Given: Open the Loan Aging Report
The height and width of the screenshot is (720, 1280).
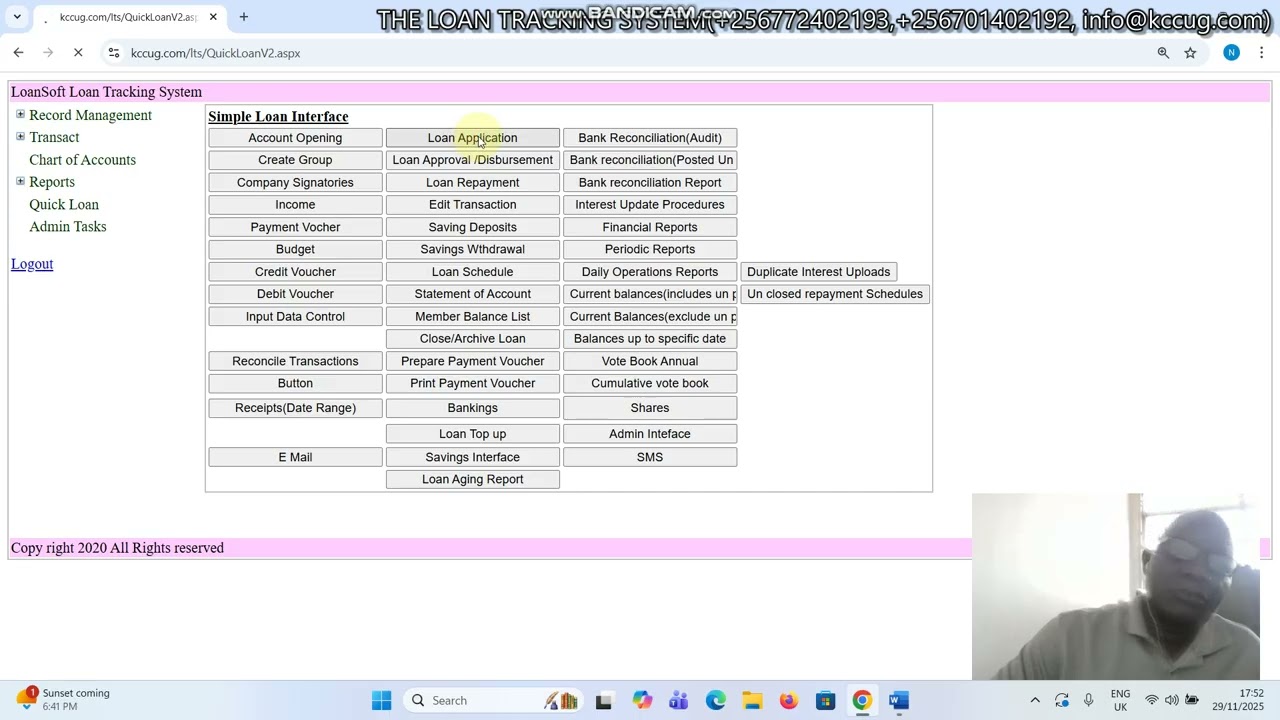Looking at the screenshot, I should pyautogui.click(x=472, y=479).
